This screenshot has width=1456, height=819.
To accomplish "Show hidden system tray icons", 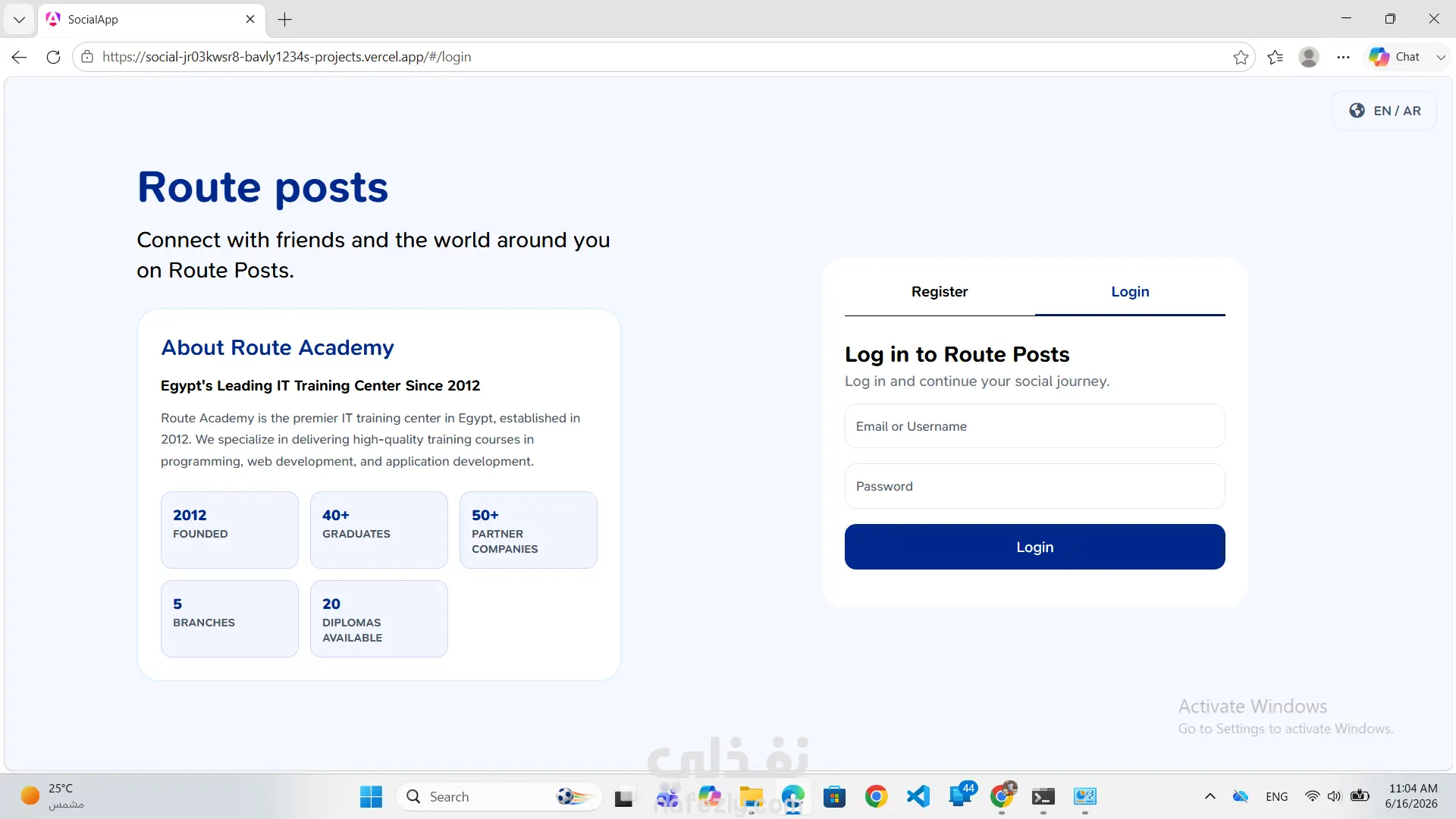I will pyautogui.click(x=1210, y=796).
